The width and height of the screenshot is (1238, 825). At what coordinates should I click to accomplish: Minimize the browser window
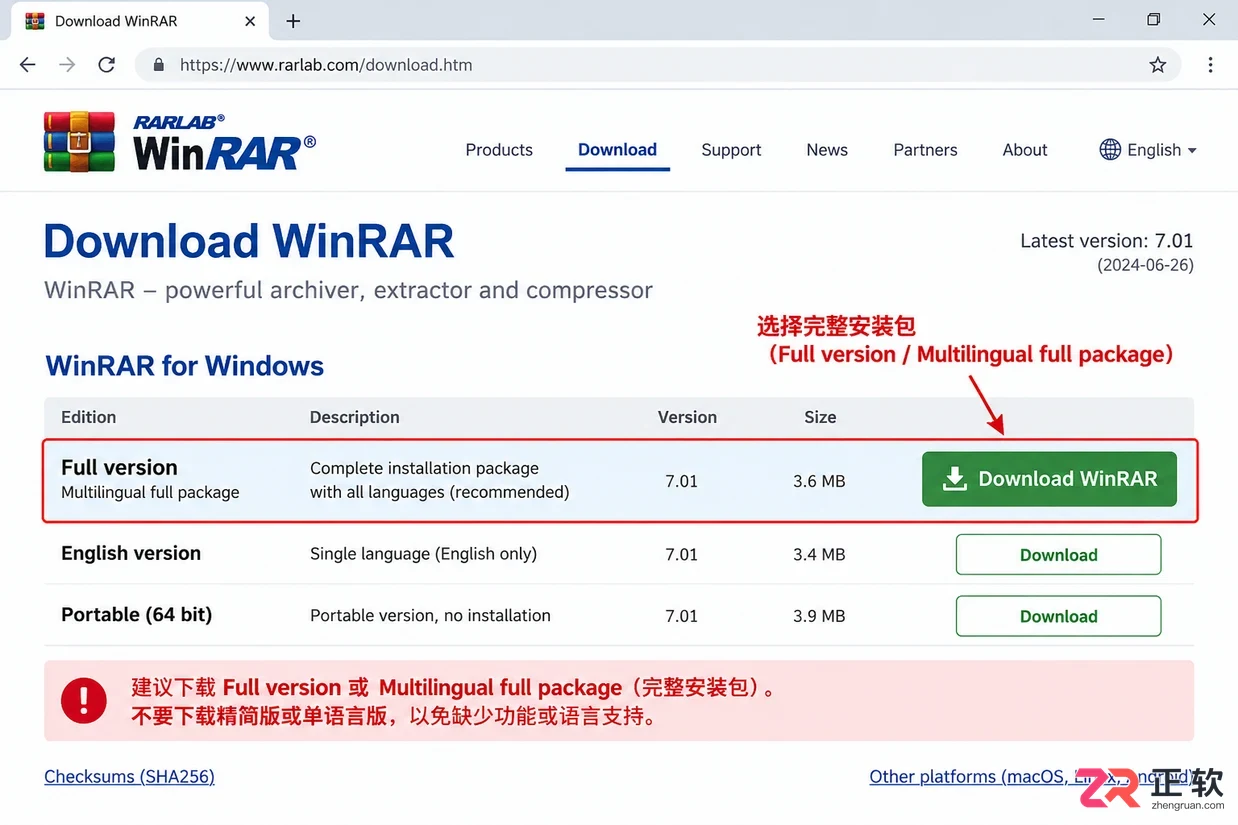[x=1099, y=20]
